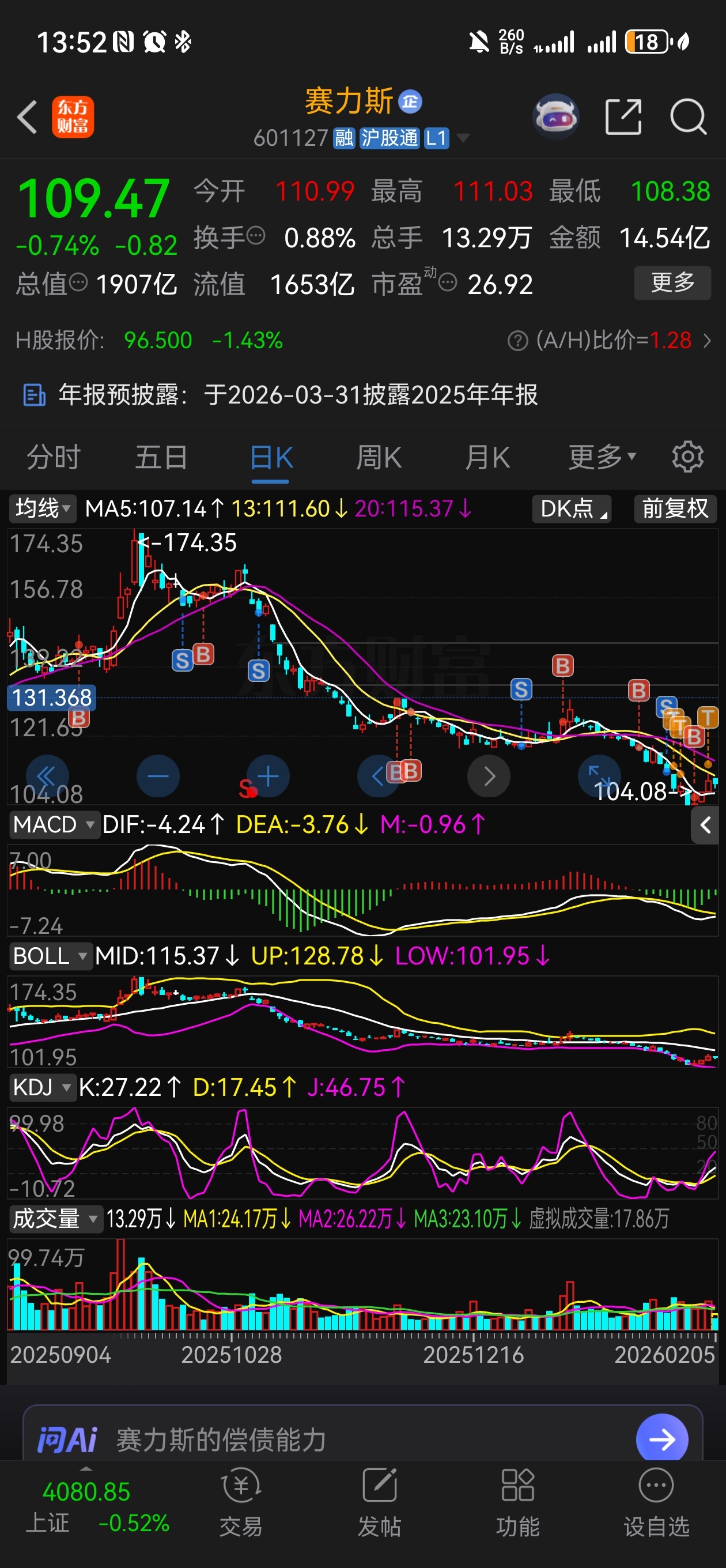The image size is (726, 1568).
Task: Toggle the DK点 signal display
Action: tap(572, 508)
